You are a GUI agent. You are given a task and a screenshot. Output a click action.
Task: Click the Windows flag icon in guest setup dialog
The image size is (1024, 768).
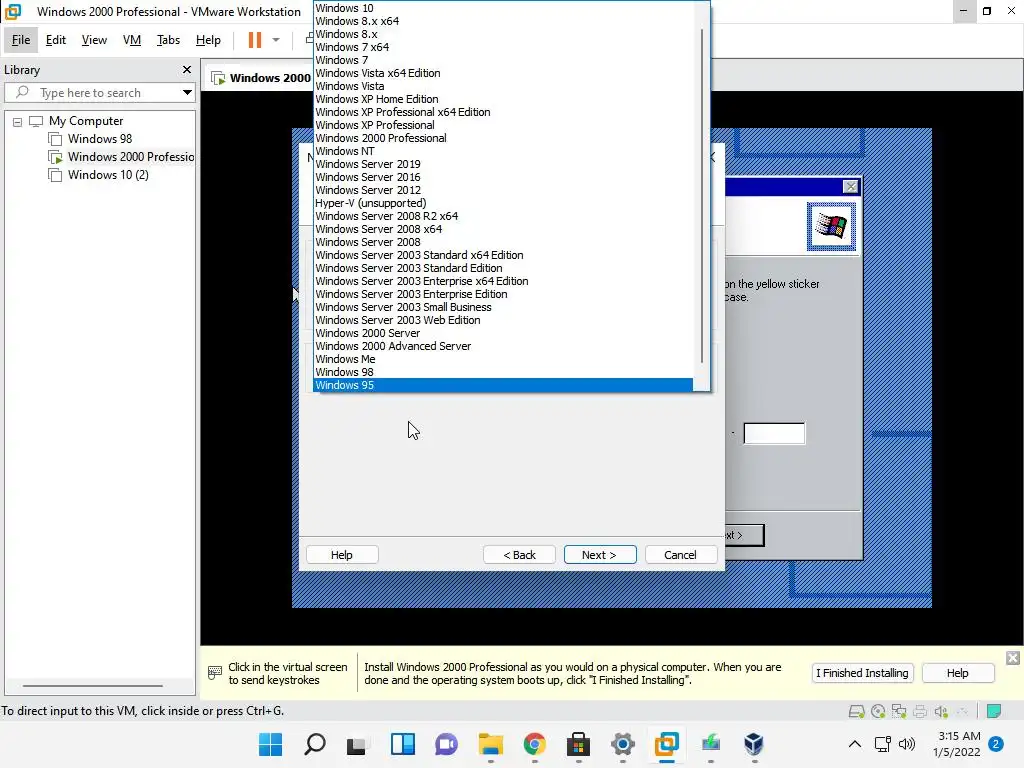pyautogui.click(x=831, y=227)
